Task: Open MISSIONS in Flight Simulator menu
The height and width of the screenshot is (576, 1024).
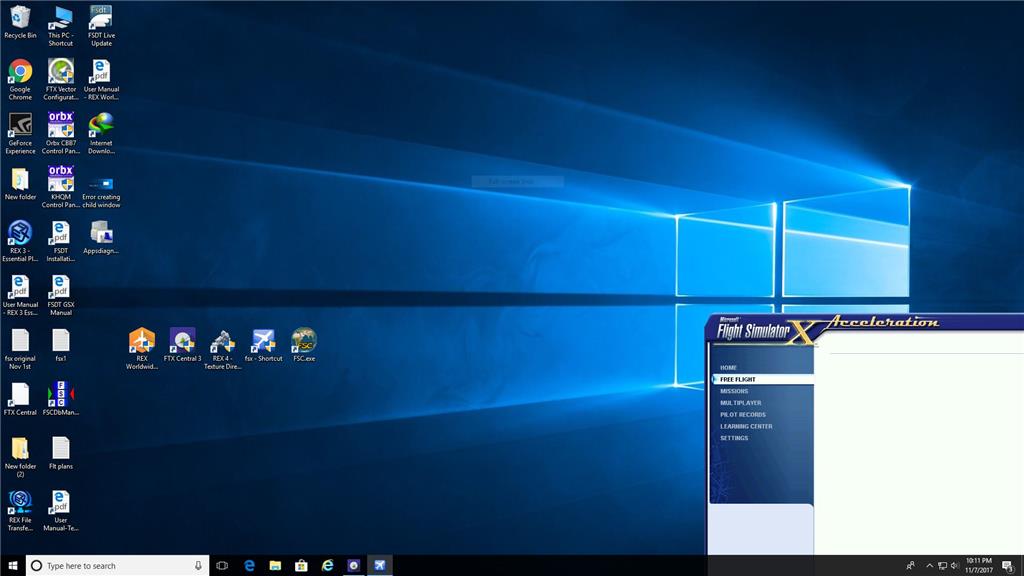Action: click(734, 391)
